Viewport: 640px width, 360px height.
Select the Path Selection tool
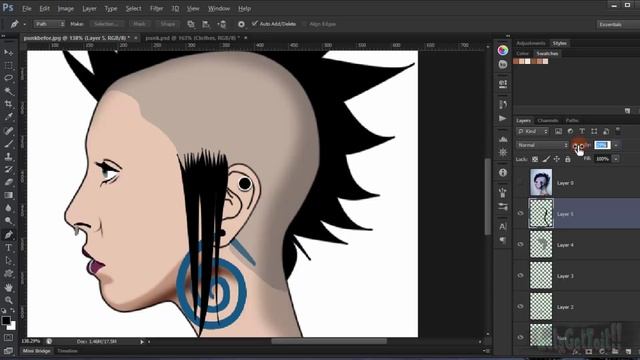pos(9,261)
